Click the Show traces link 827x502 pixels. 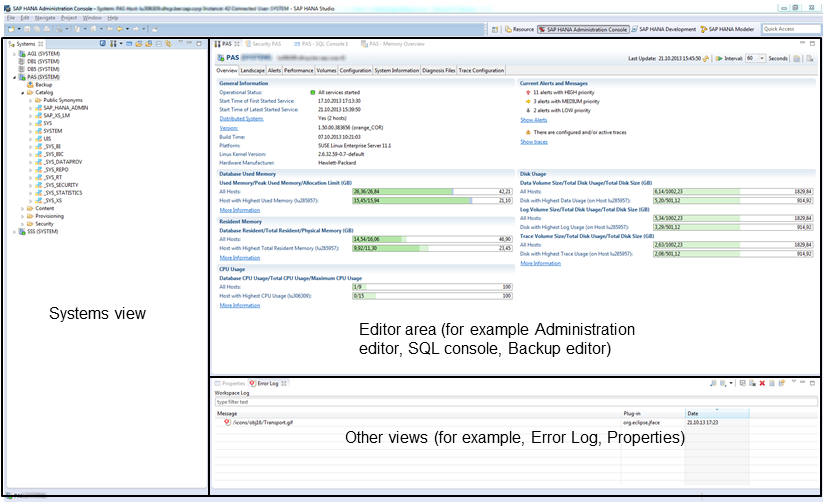(534, 142)
